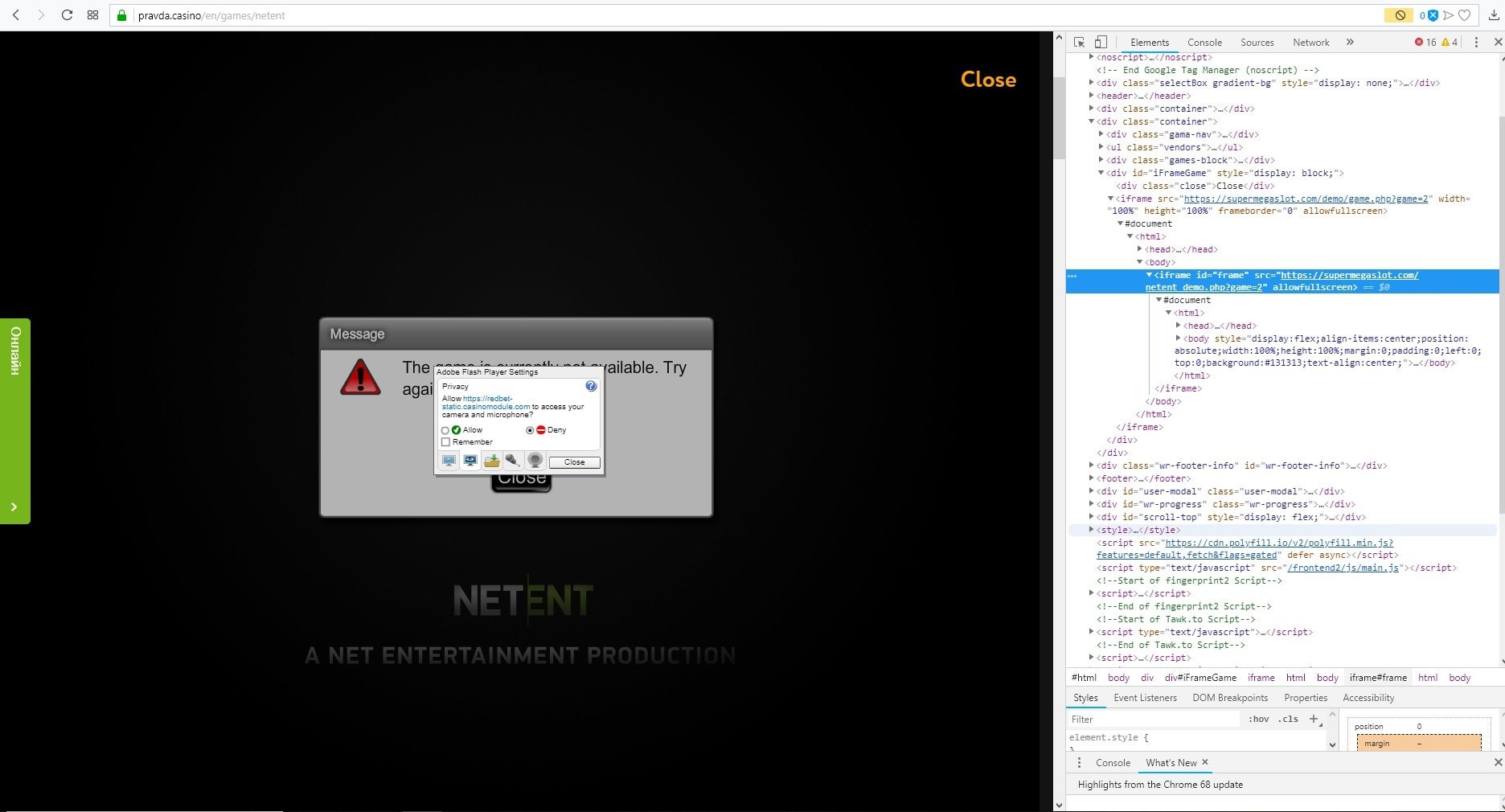The height and width of the screenshot is (812, 1505).
Task: Click the box model margin region
Action: pos(1419,743)
